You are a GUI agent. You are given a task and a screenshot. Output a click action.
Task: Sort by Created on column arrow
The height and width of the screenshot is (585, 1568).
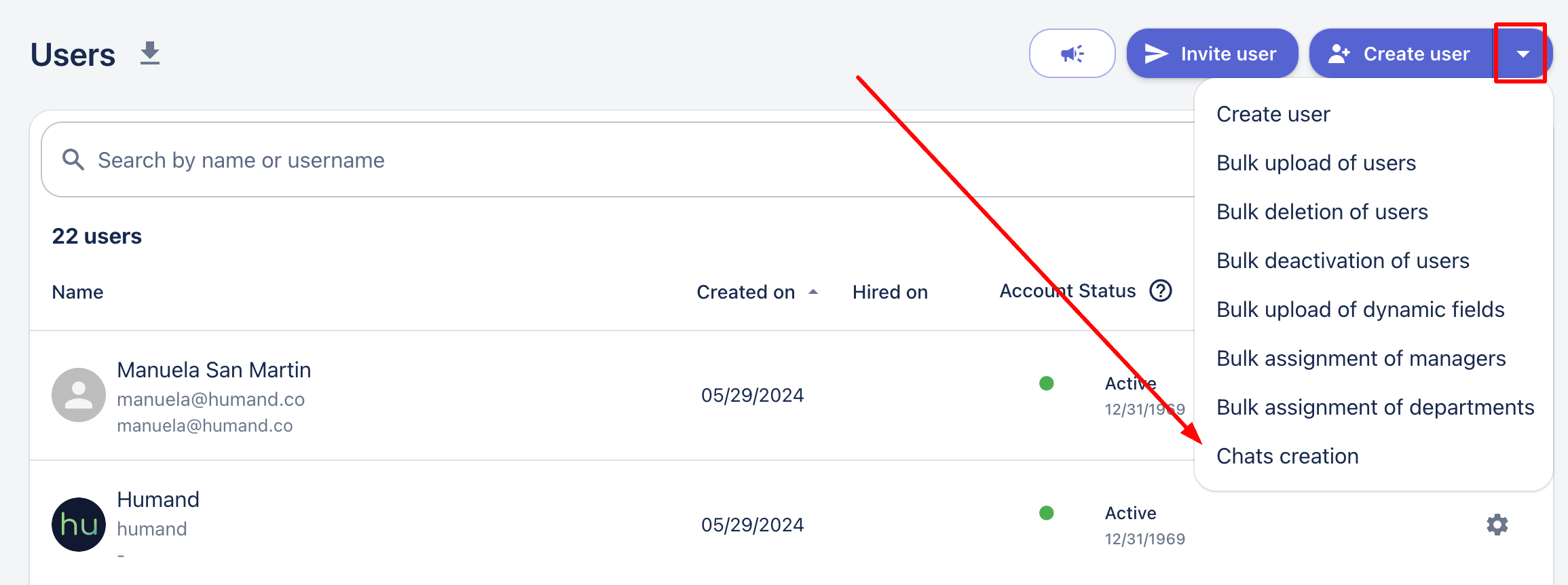pos(813,292)
